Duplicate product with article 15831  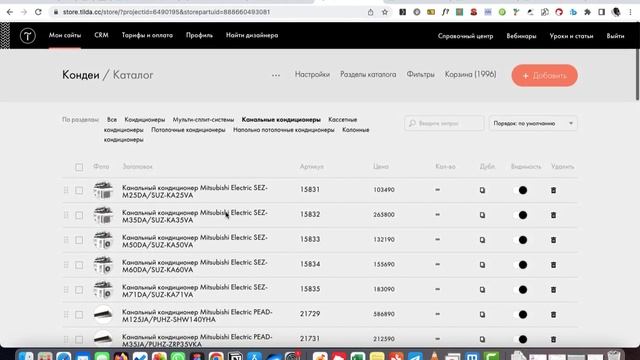[x=482, y=190]
